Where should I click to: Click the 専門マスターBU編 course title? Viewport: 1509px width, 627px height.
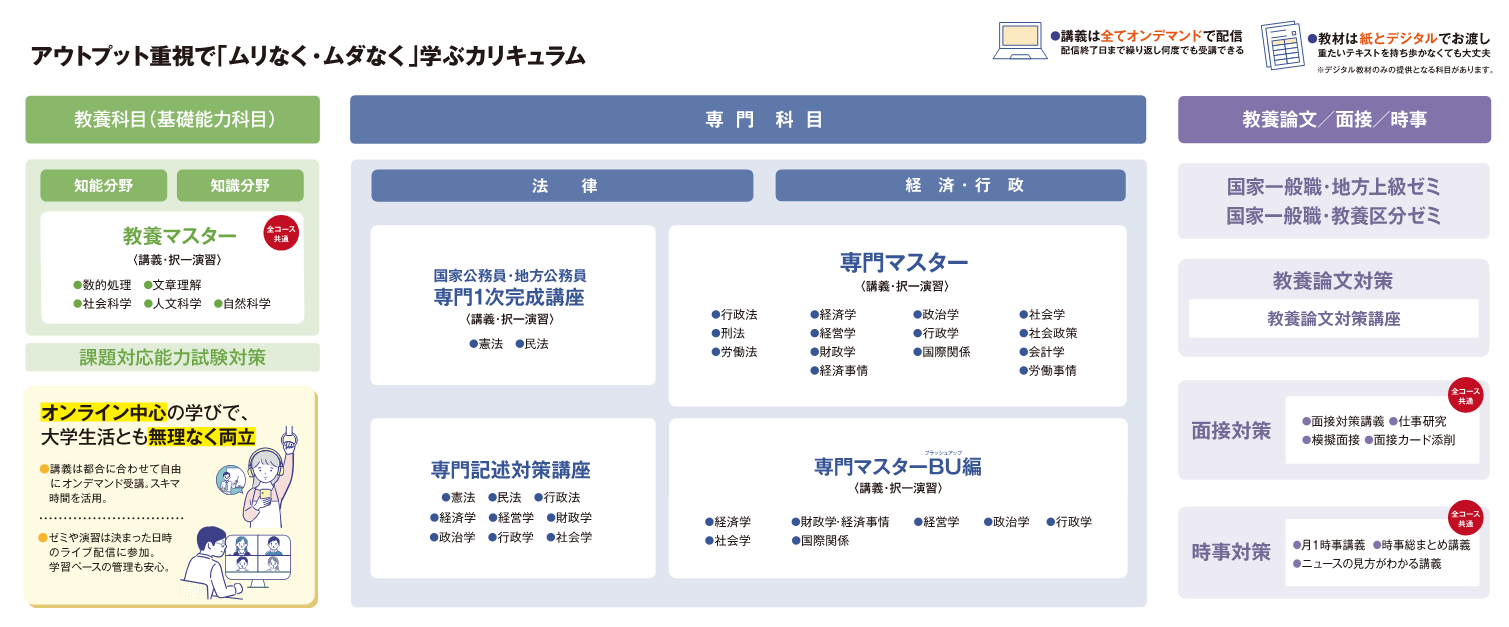(x=897, y=467)
